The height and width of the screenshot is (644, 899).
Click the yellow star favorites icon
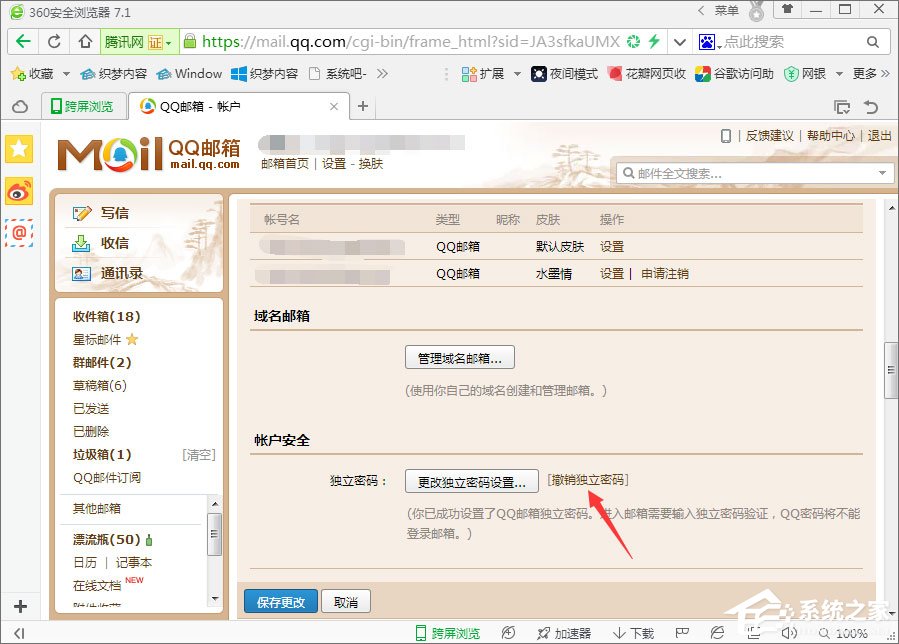point(18,150)
